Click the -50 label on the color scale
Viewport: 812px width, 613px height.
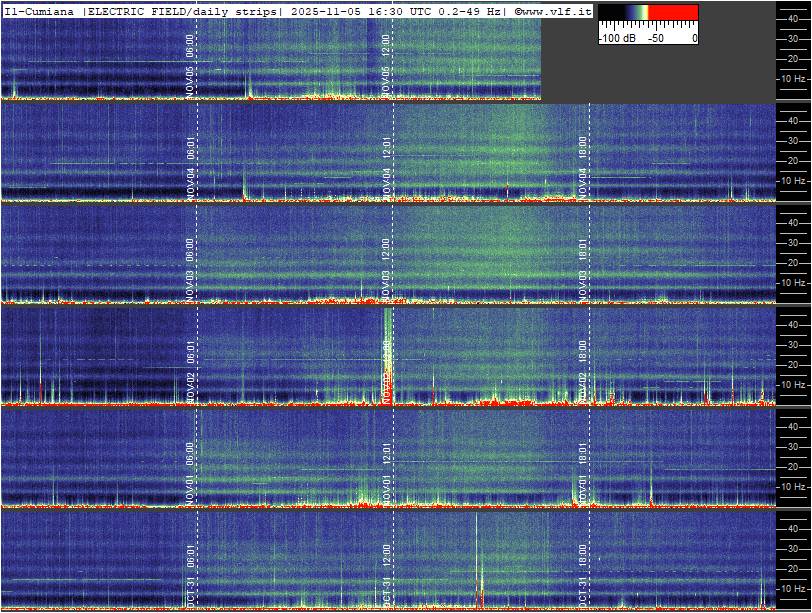656,38
